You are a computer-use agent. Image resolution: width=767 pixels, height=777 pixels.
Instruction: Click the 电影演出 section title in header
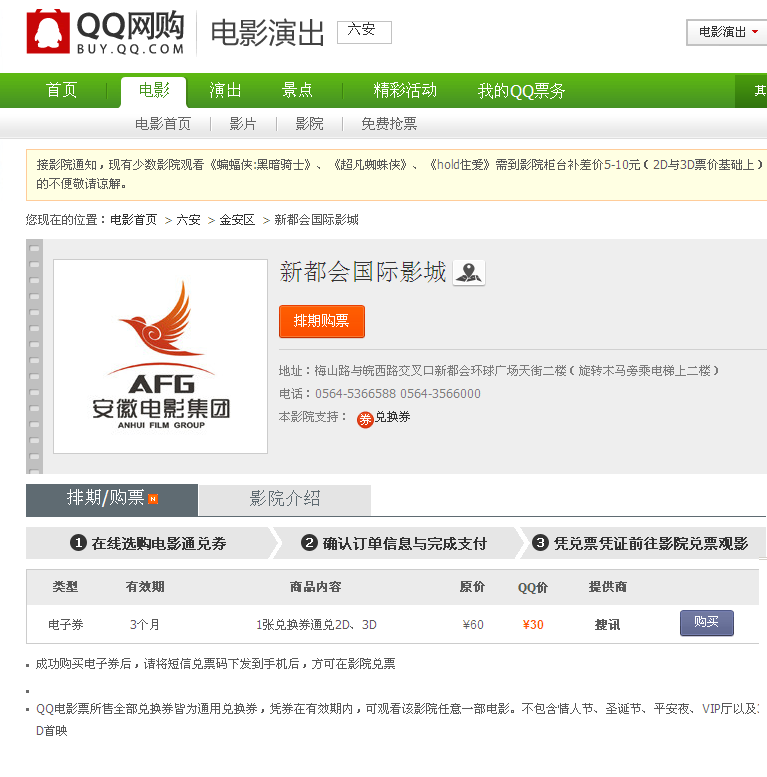pos(267,33)
